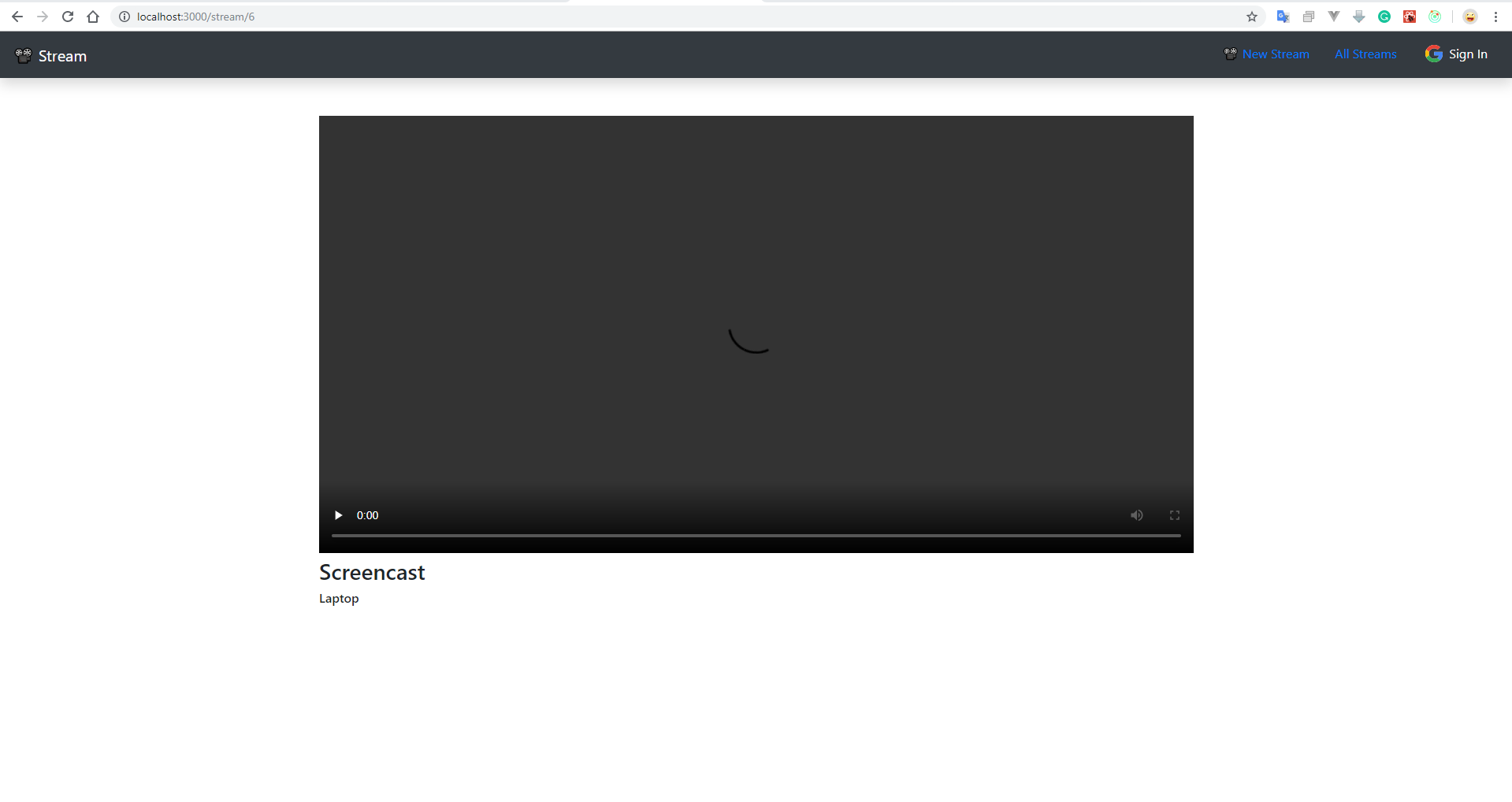The width and height of the screenshot is (1512, 802).
Task: Click the Stream brand camera icon
Action: (24, 55)
